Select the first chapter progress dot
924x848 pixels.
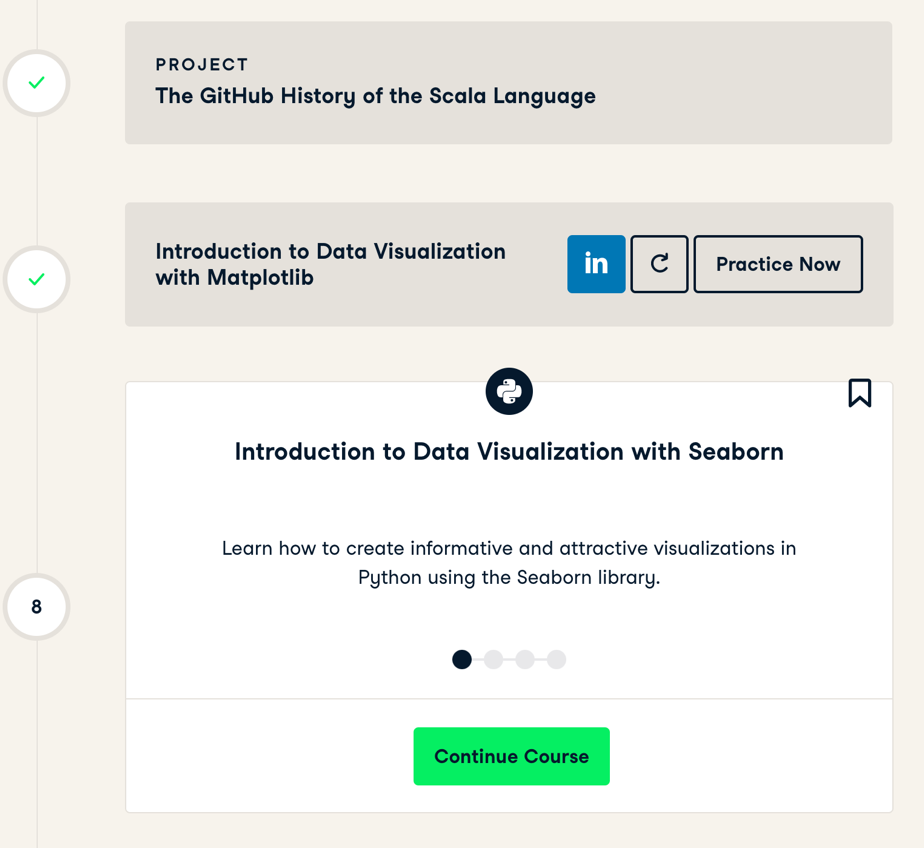point(462,659)
